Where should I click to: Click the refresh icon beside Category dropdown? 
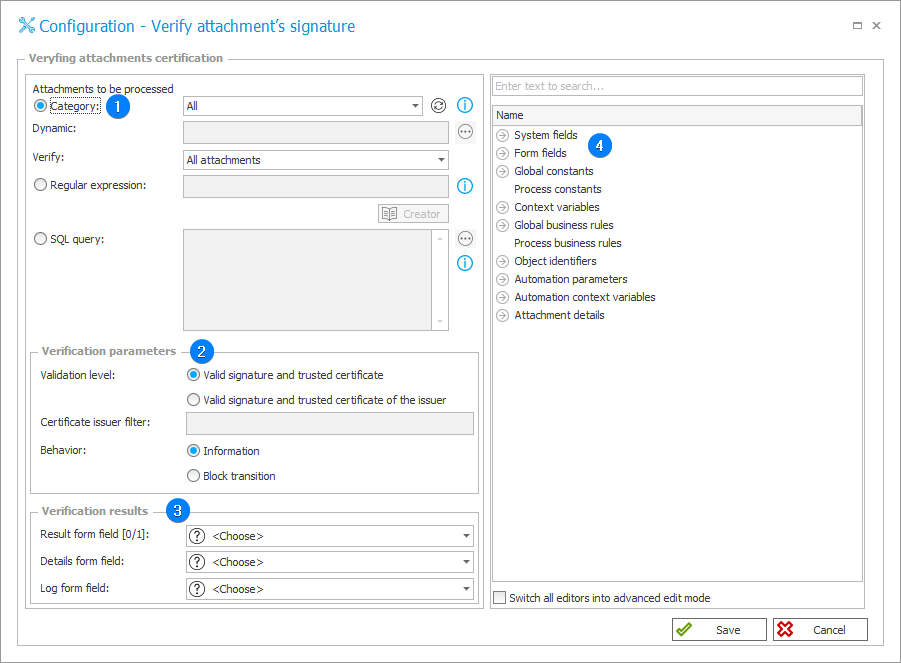(438, 106)
